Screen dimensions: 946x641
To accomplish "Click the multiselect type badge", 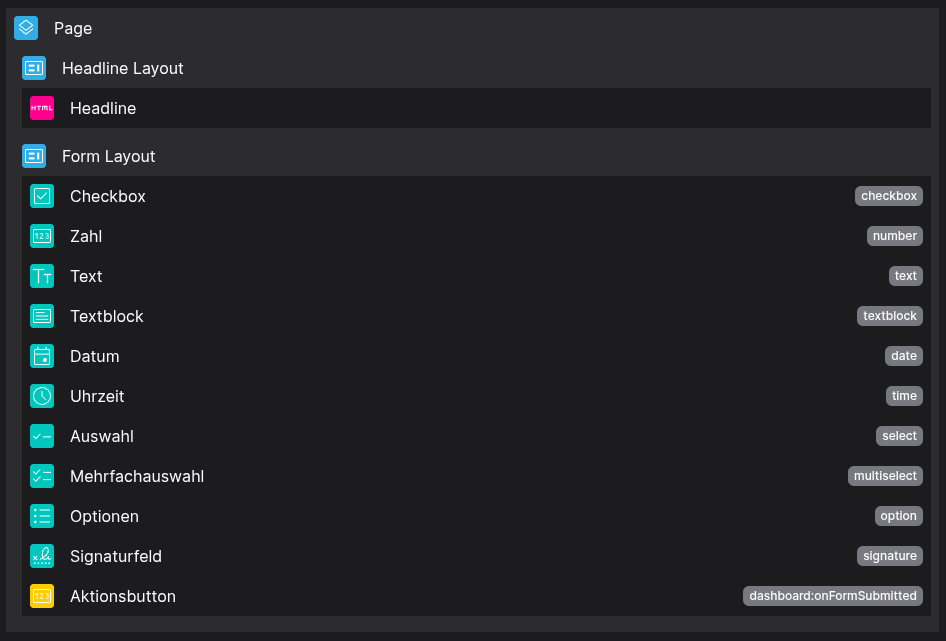I will (885, 476).
